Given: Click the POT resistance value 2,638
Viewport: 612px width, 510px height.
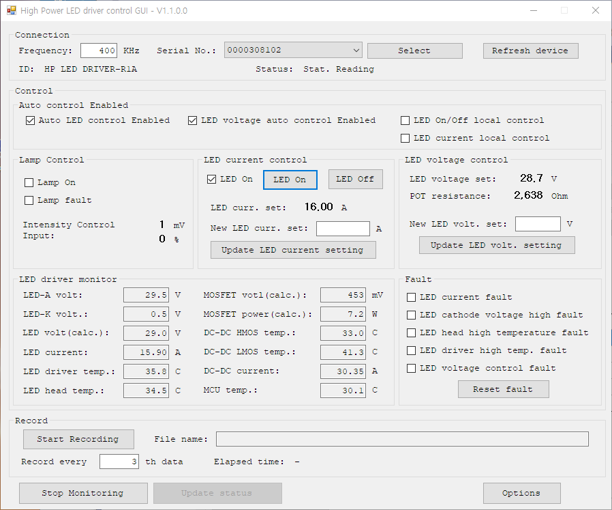Looking at the screenshot, I should point(528,195).
